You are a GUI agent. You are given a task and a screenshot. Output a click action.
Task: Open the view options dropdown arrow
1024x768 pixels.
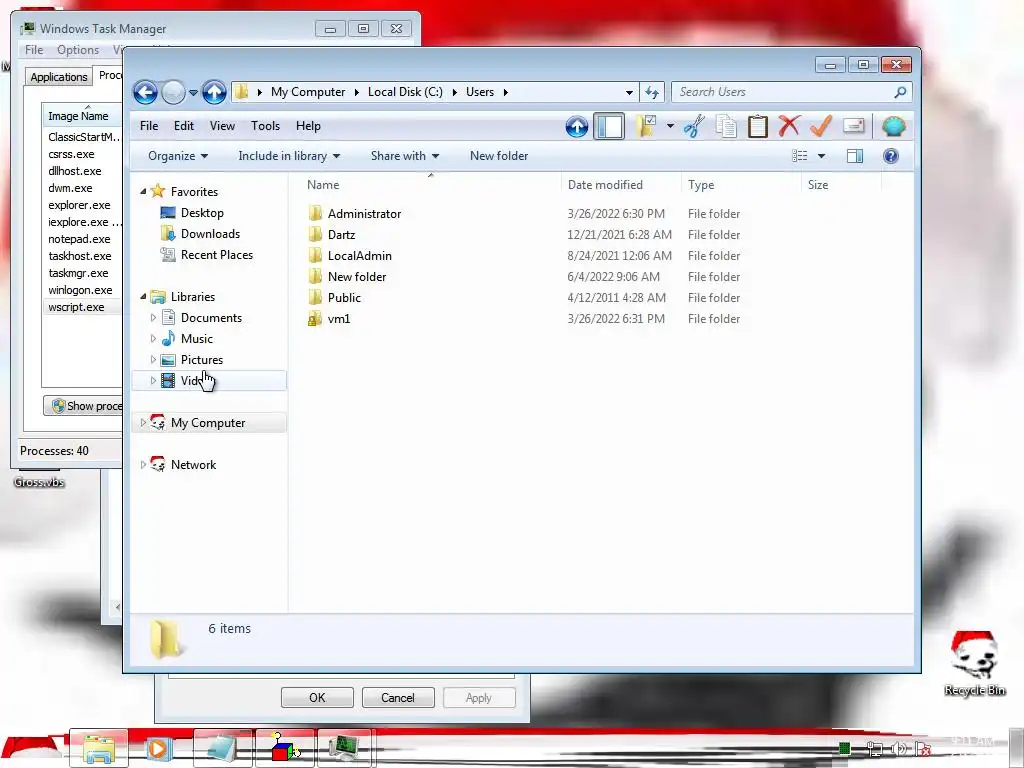tap(822, 156)
